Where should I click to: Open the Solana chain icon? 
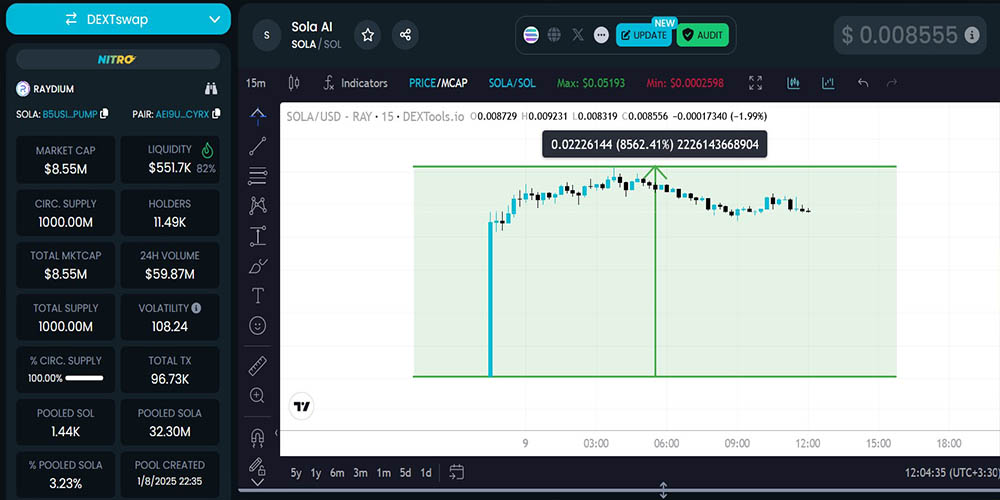[x=531, y=35]
